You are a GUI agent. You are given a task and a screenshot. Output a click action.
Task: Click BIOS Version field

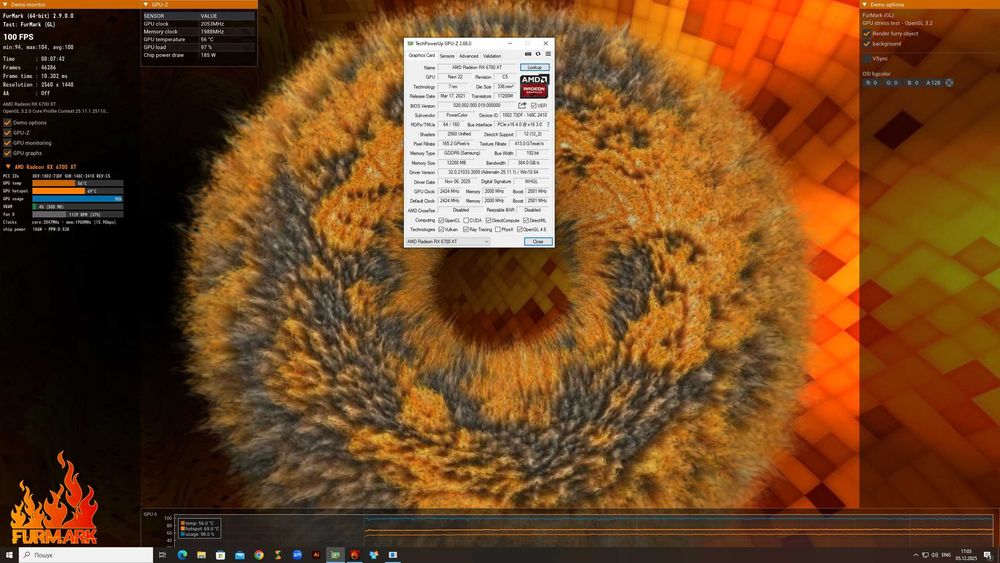click(x=477, y=105)
